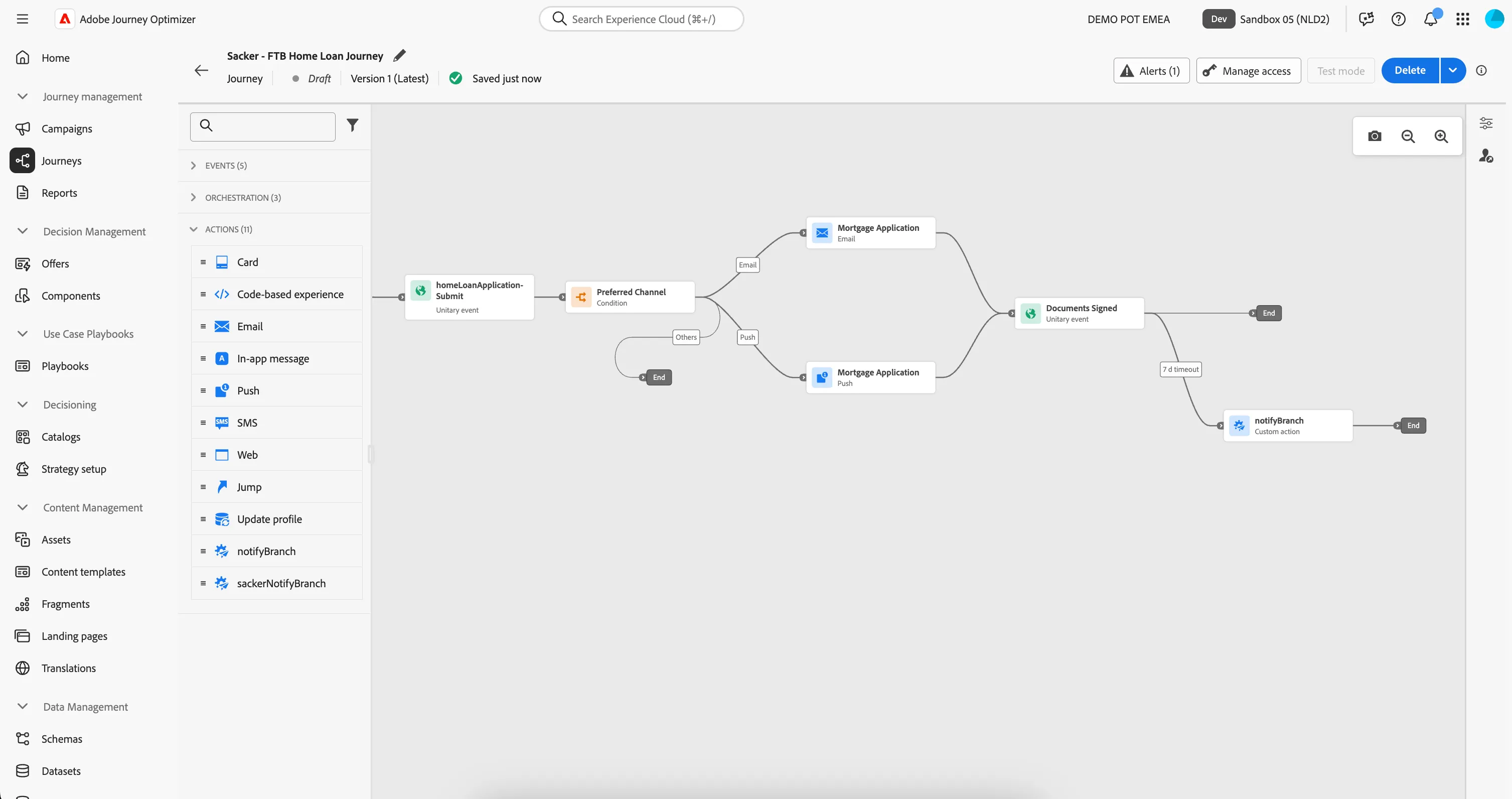Collapse the Journey management nav group
Screen dimensions: 1512x799
(x=23, y=96)
